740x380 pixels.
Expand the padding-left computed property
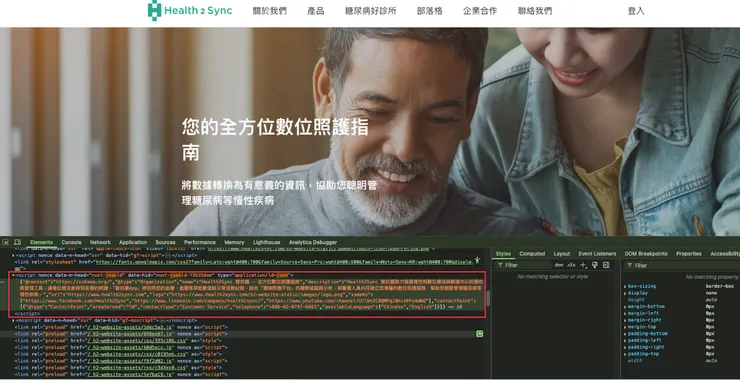click(625, 340)
